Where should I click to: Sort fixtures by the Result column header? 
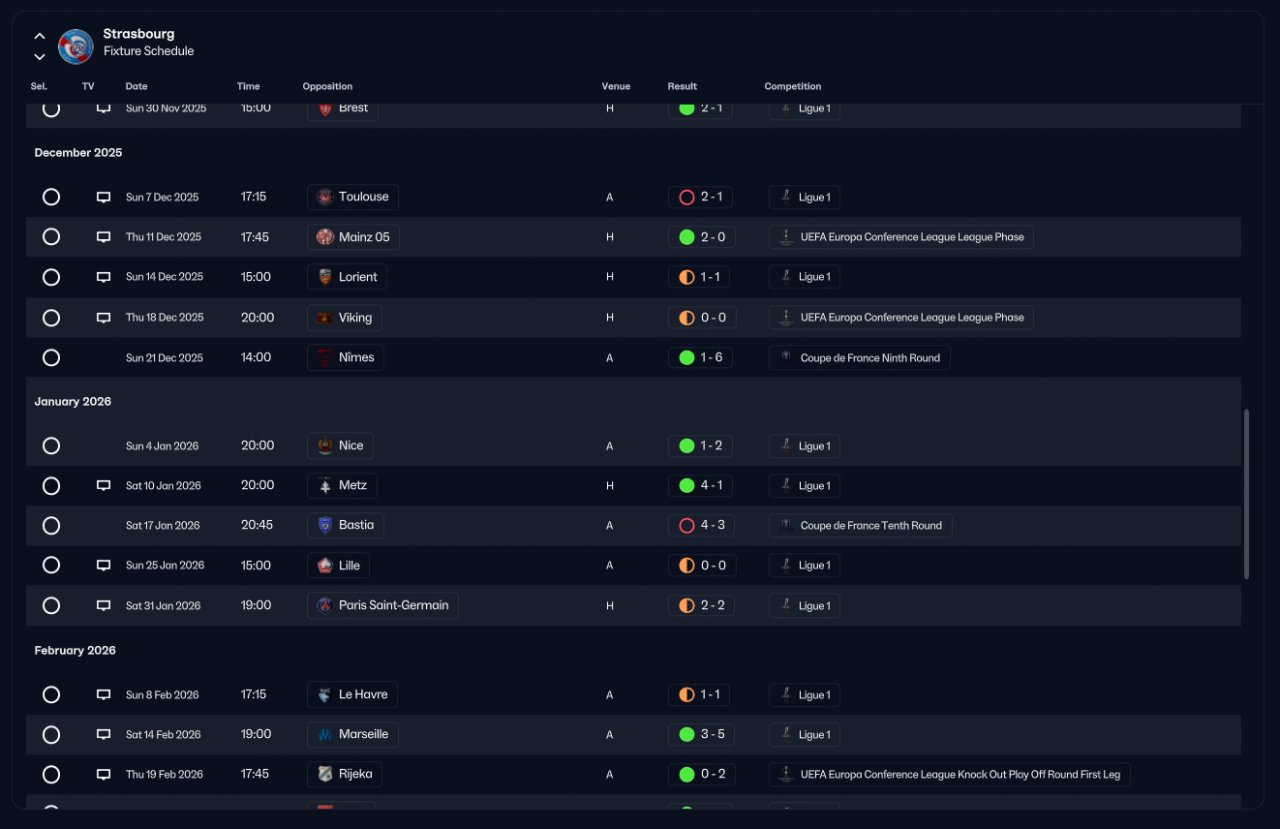[682, 86]
